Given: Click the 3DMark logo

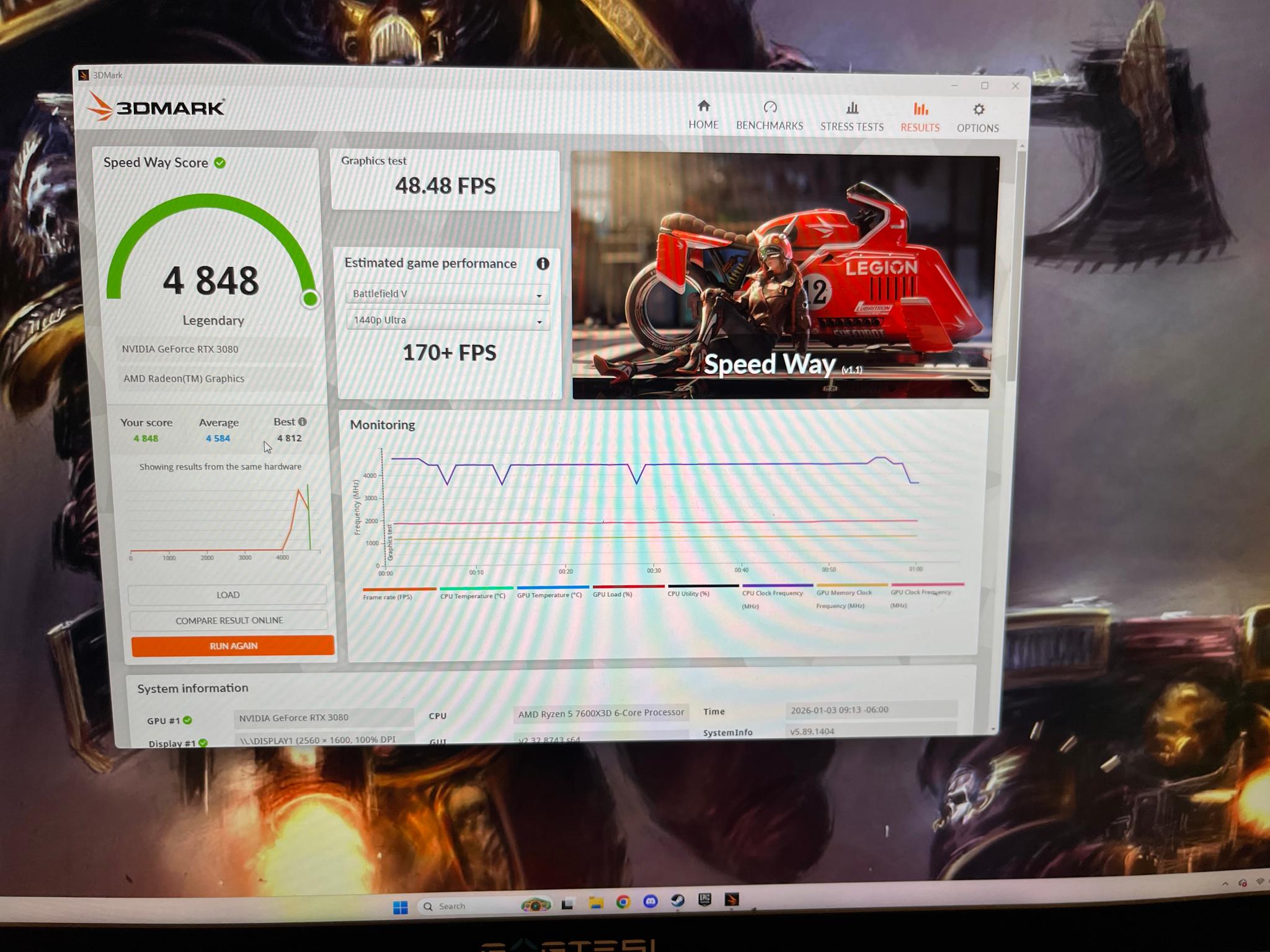Looking at the screenshot, I should 157,107.
